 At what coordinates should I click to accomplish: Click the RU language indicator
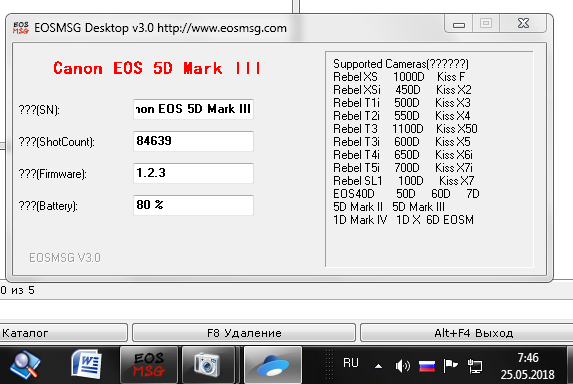coord(350,363)
